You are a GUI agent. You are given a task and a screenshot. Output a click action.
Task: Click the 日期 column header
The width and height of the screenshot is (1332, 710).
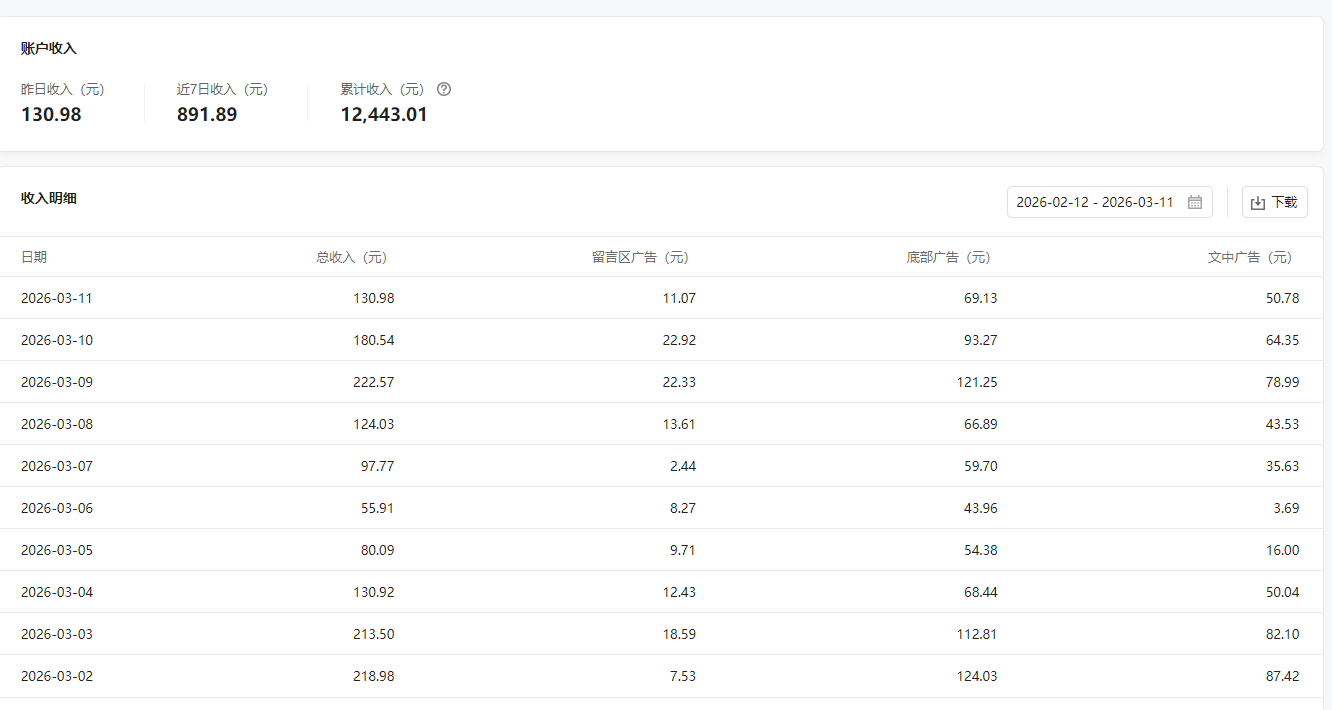34,257
